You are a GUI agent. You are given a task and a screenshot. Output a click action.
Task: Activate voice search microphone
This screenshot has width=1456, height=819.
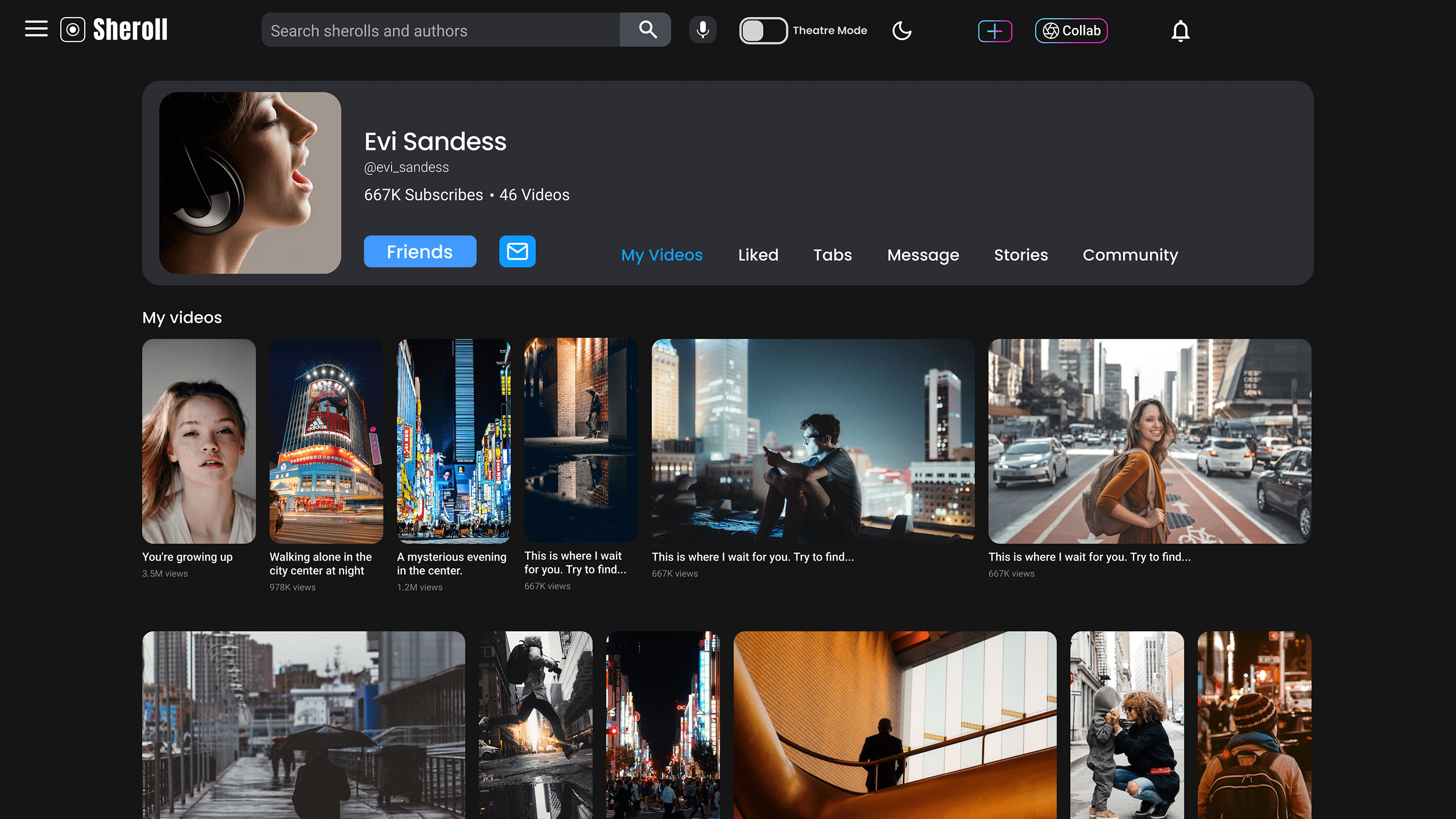tap(703, 30)
